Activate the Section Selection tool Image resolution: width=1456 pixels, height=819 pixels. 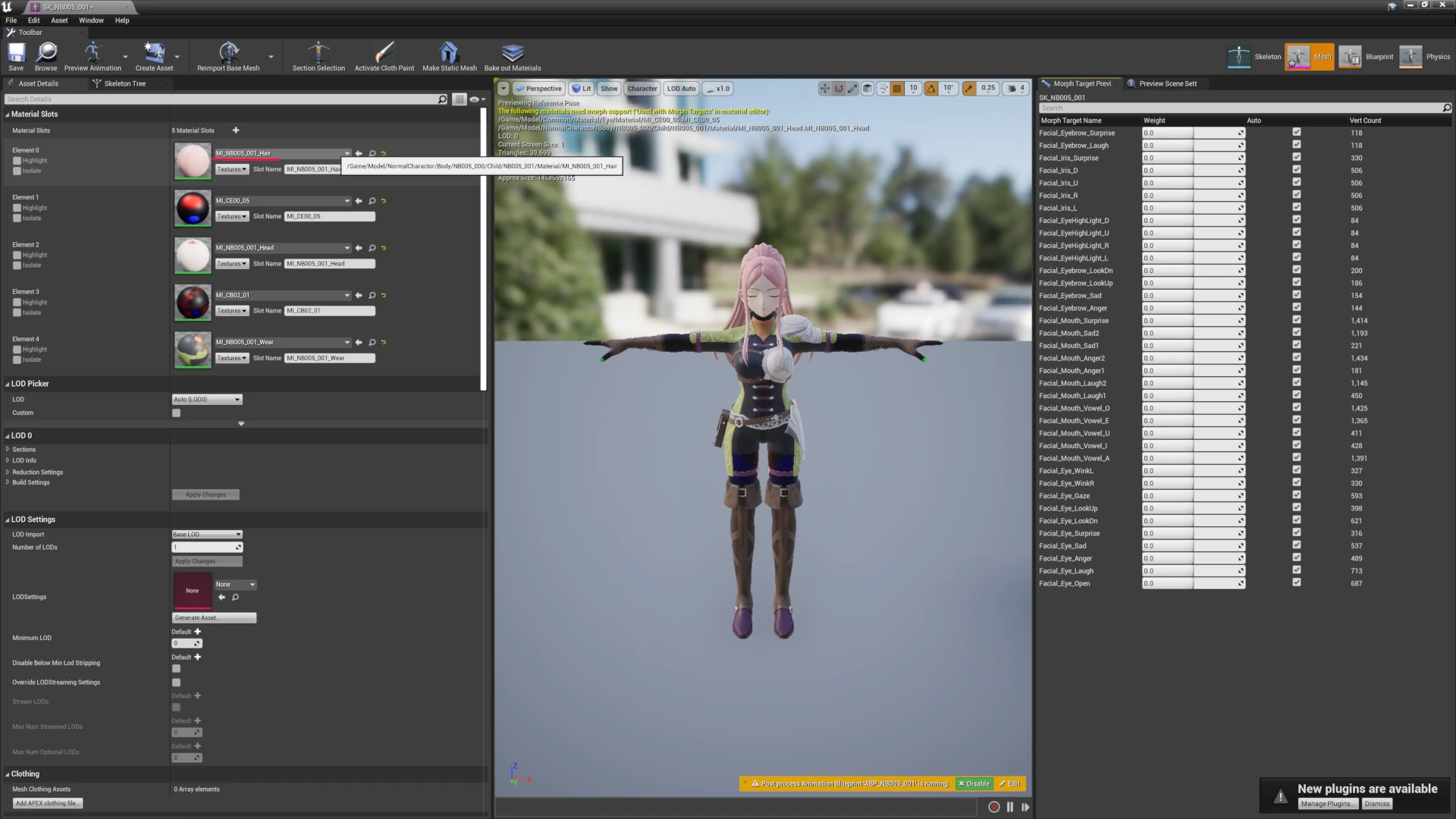[318, 57]
